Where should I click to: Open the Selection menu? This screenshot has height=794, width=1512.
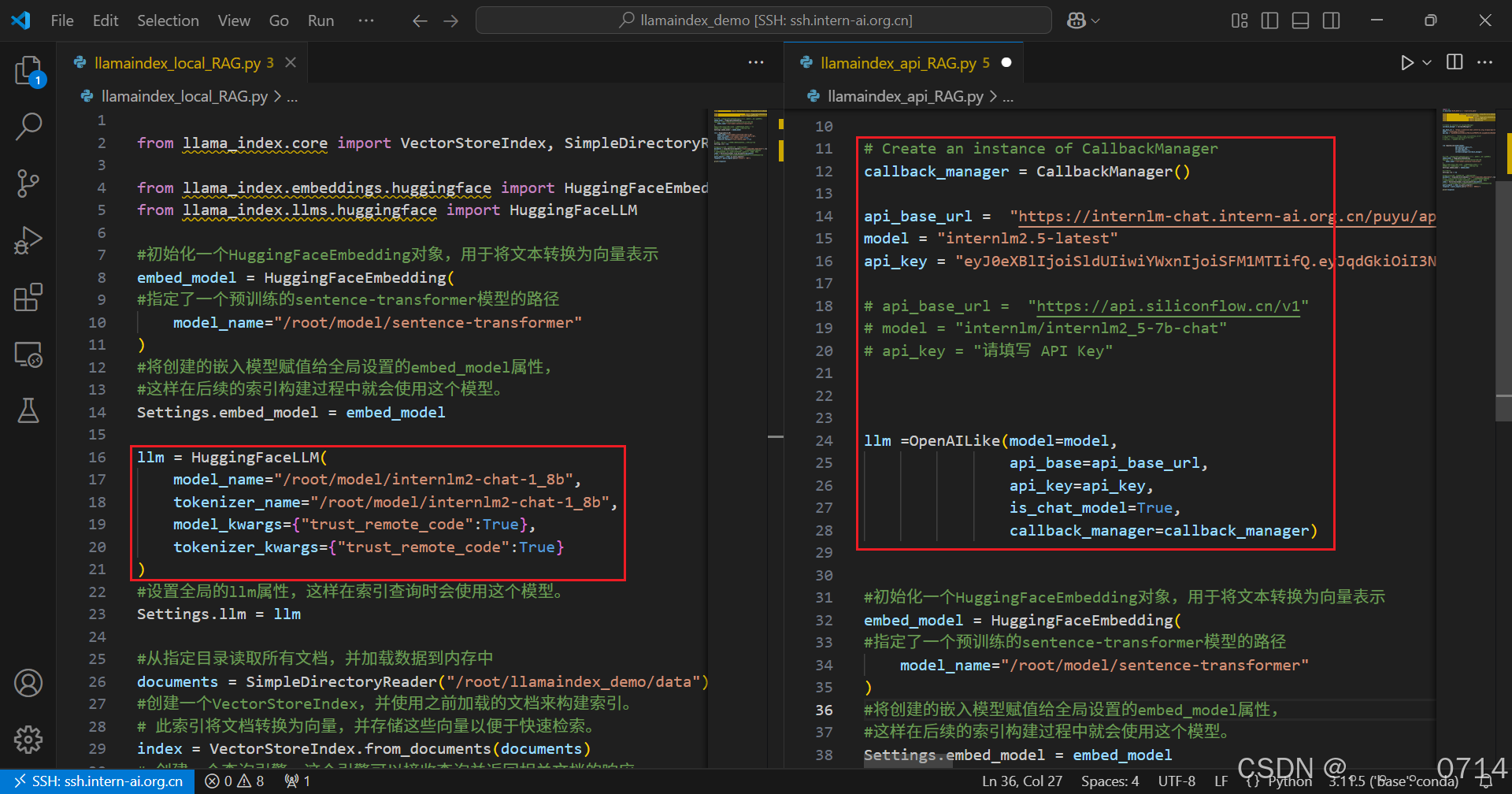[x=168, y=20]
